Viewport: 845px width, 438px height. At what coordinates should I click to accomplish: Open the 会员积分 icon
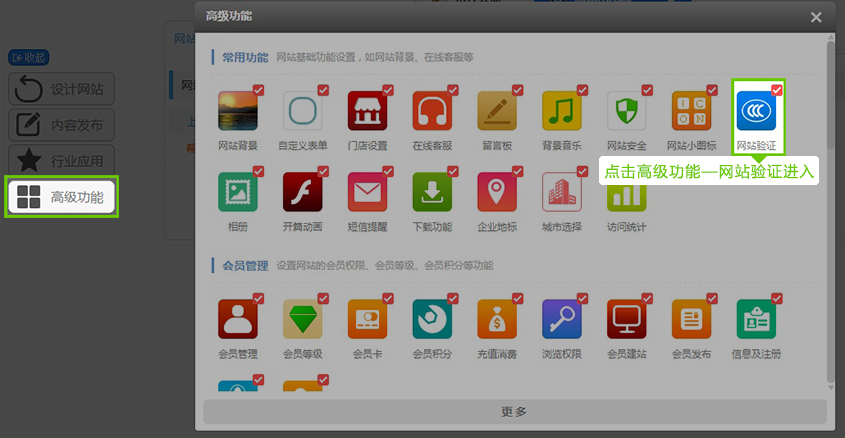click(432, 319)
